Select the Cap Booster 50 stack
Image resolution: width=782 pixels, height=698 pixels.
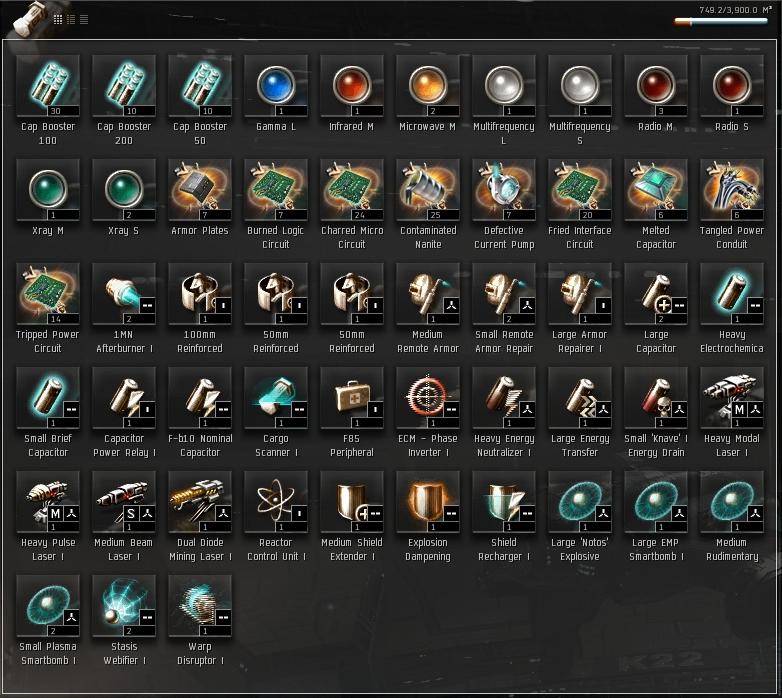[x=200, y=86]
